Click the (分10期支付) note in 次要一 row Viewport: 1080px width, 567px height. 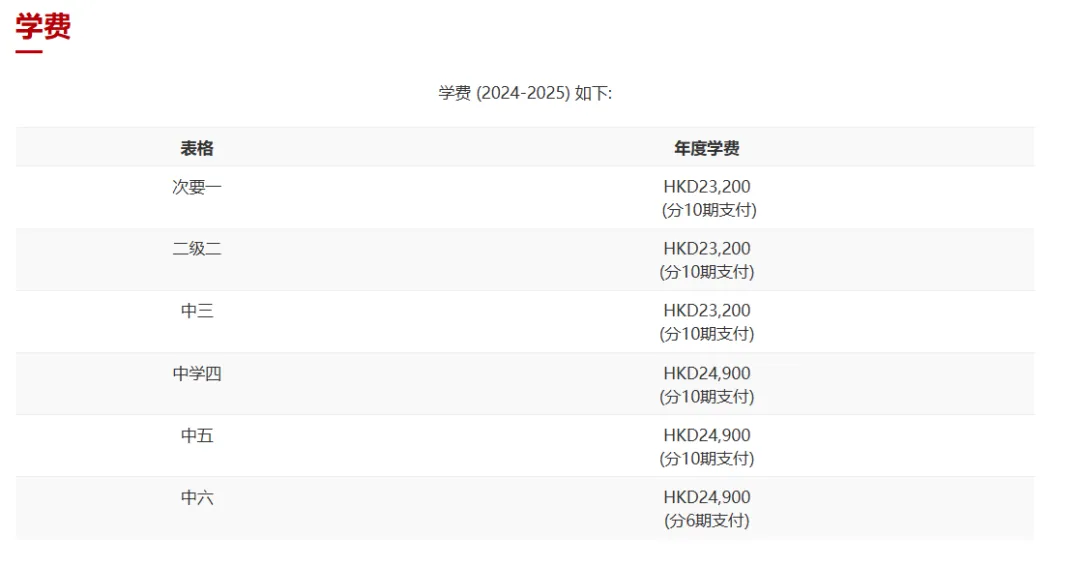pos(708,210)
